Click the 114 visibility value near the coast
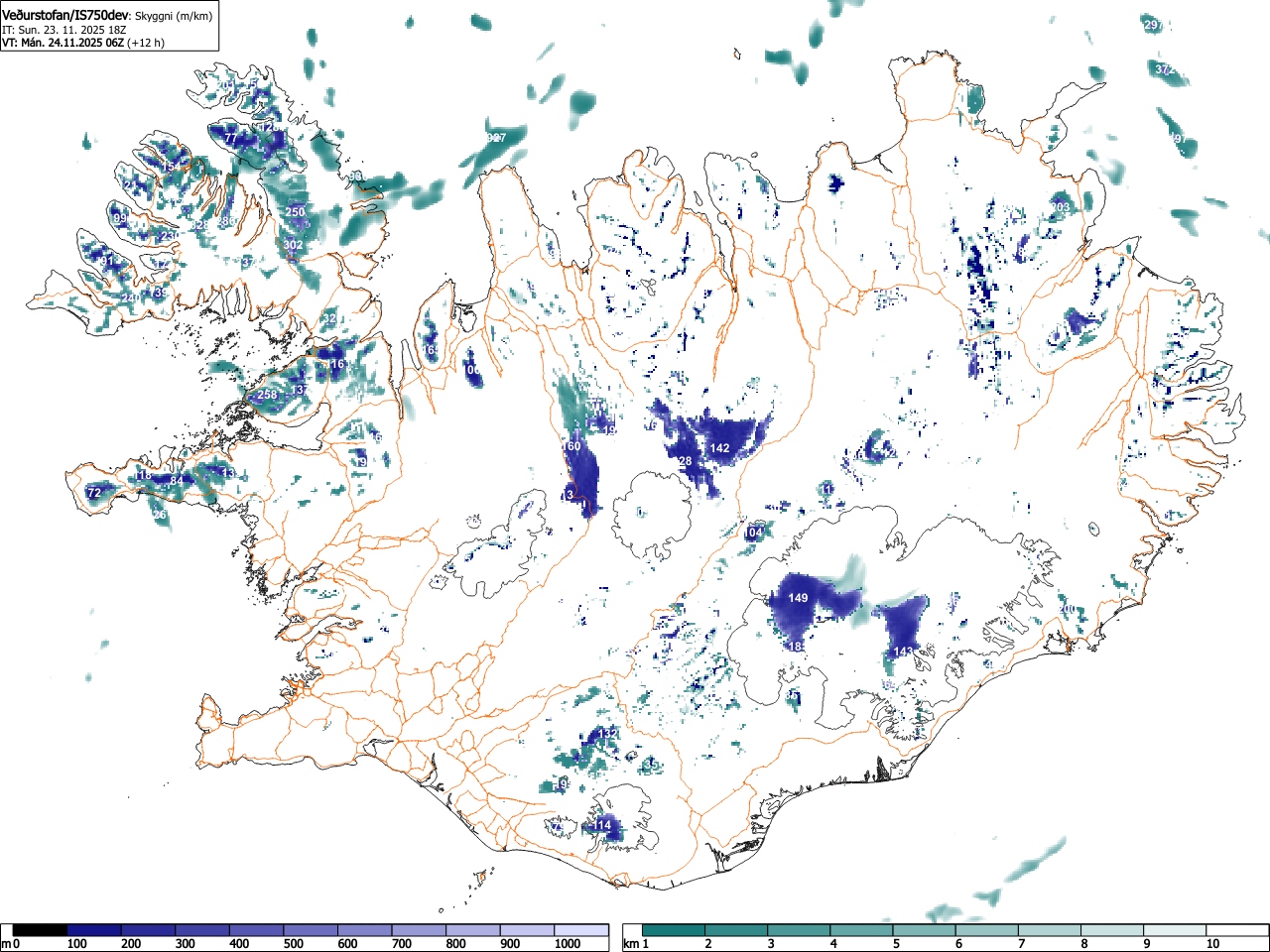Screen dimensions: 1270x952 [601, 825]
